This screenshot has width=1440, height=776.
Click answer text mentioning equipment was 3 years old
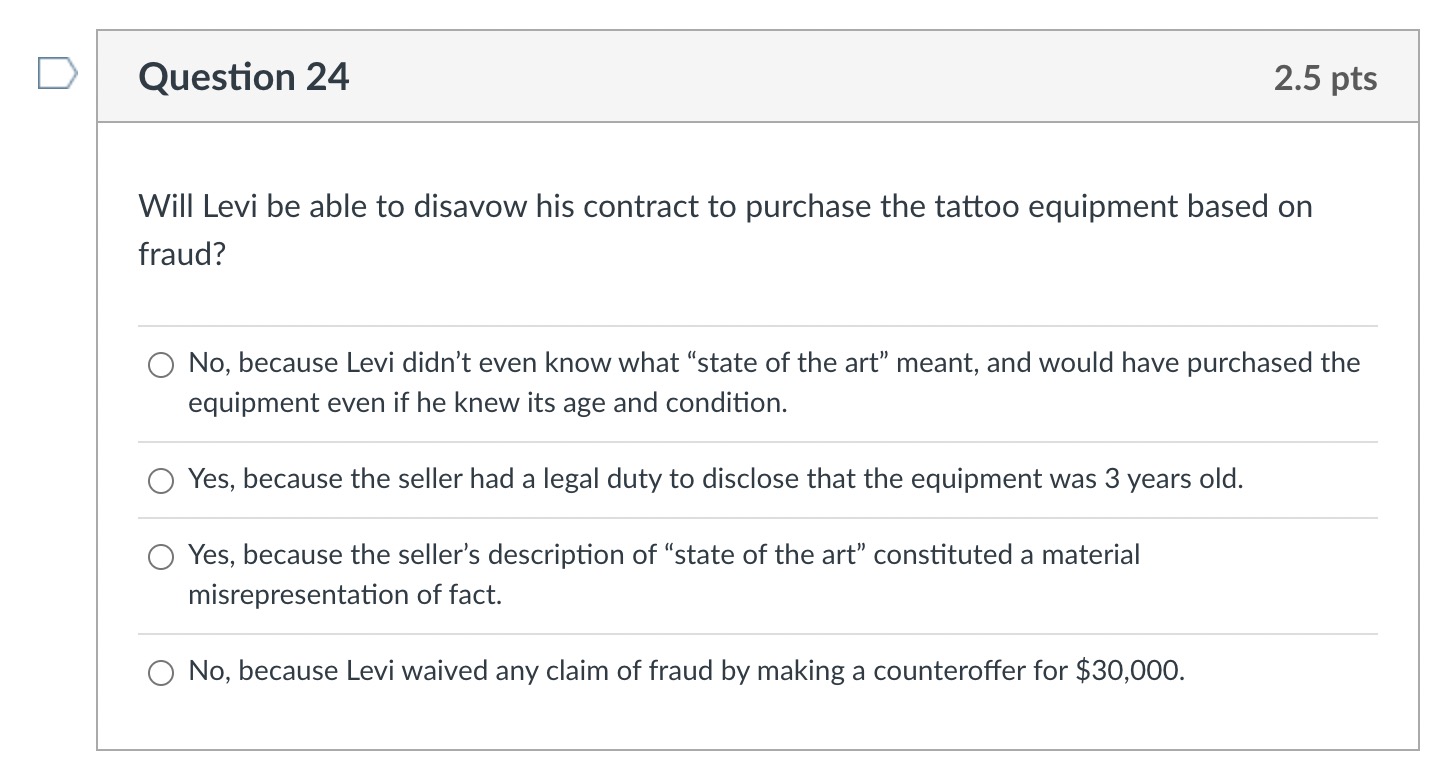click(714, 479)
